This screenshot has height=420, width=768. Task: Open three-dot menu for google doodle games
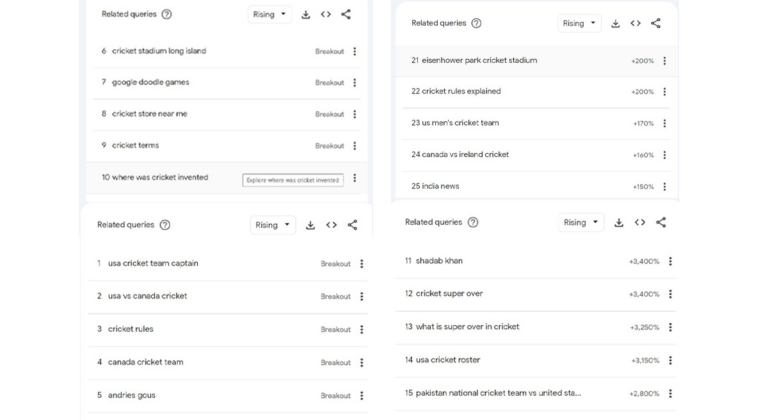point(354,83)
